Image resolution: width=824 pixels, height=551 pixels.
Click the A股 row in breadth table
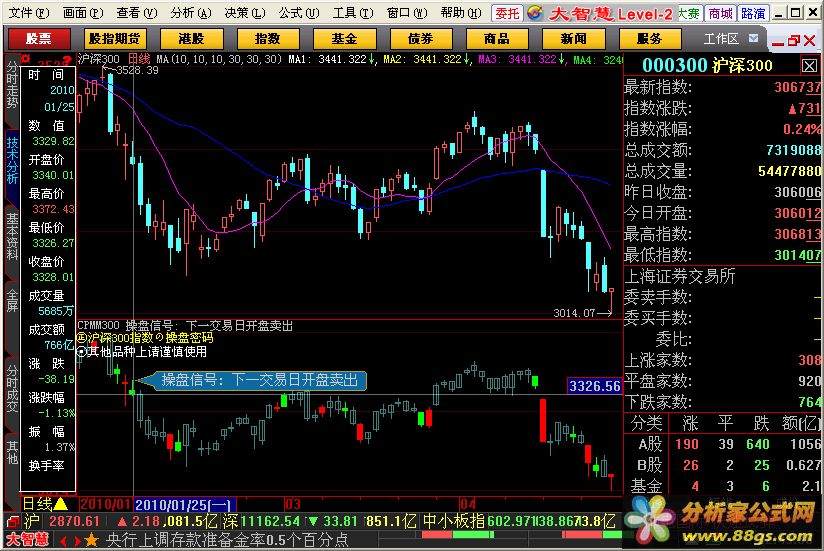pos(722,444)
